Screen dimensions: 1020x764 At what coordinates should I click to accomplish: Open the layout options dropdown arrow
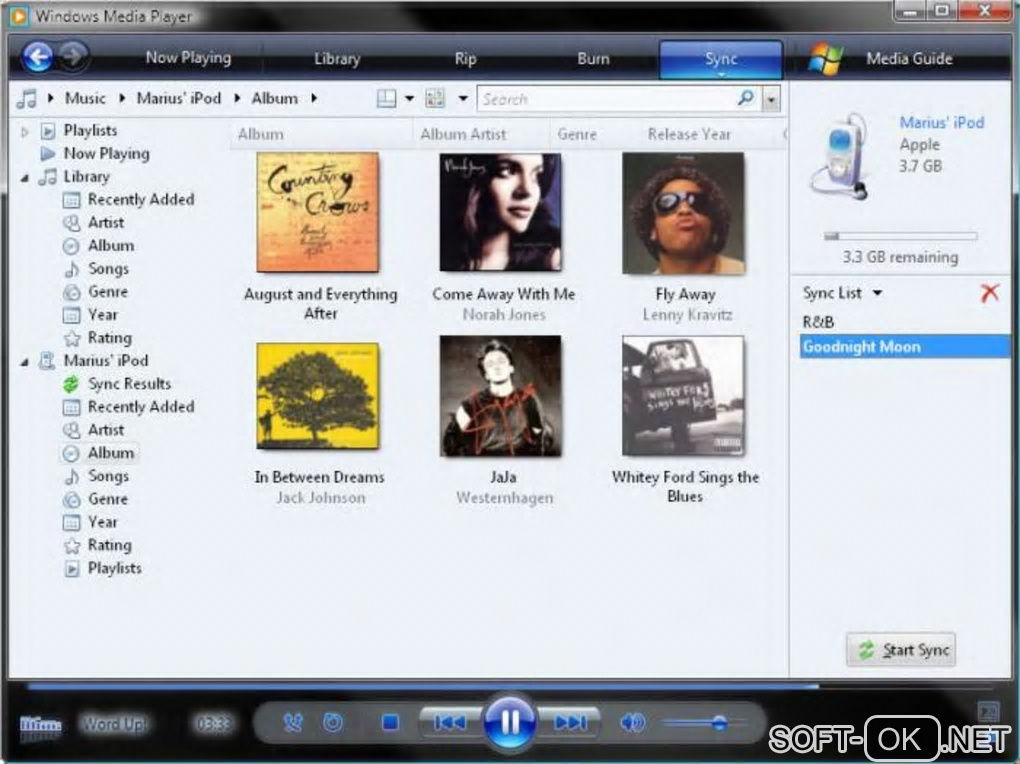[409, 99]
